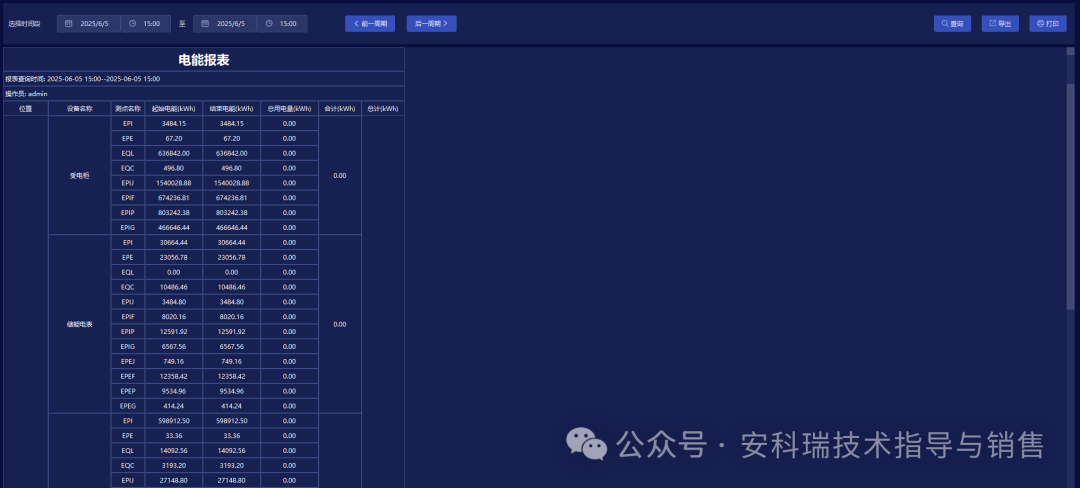
Task: Click the 结束电能(kWh) column header
Action: [x=231, y=109]
